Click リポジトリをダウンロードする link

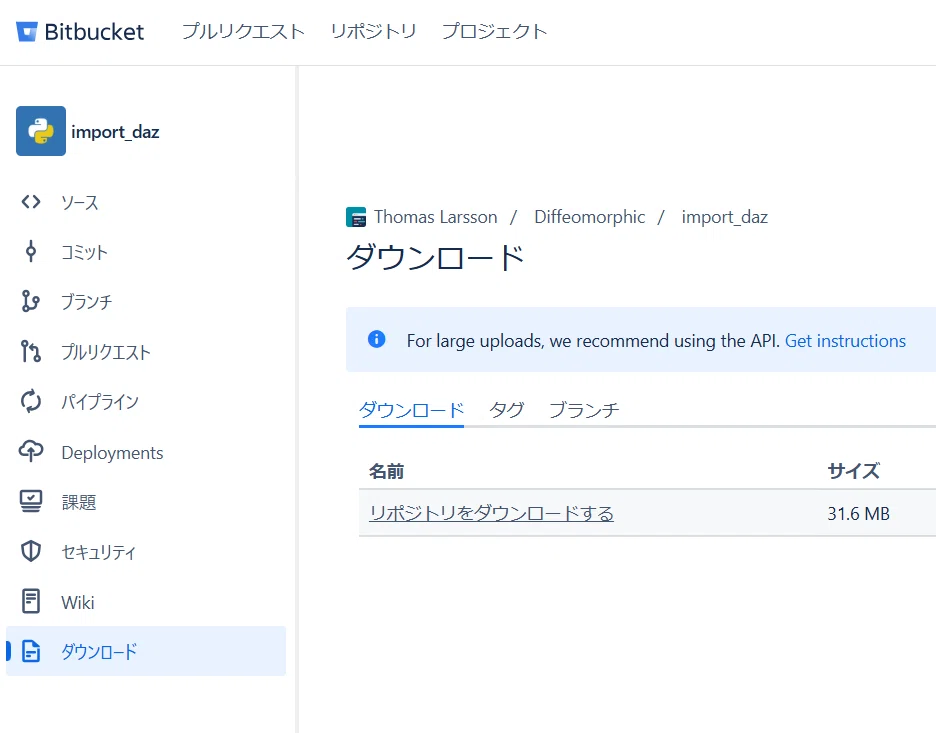click(x=491, y=513)
